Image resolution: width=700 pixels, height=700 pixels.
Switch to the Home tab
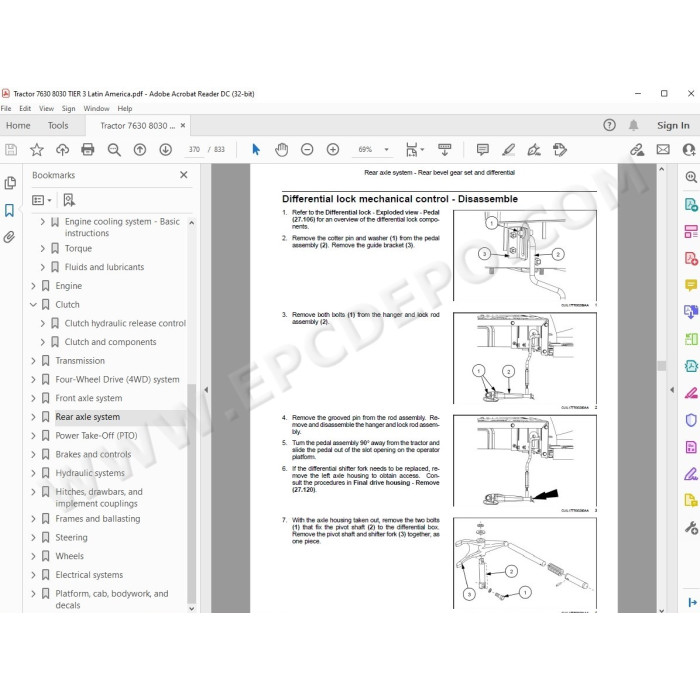18,125
